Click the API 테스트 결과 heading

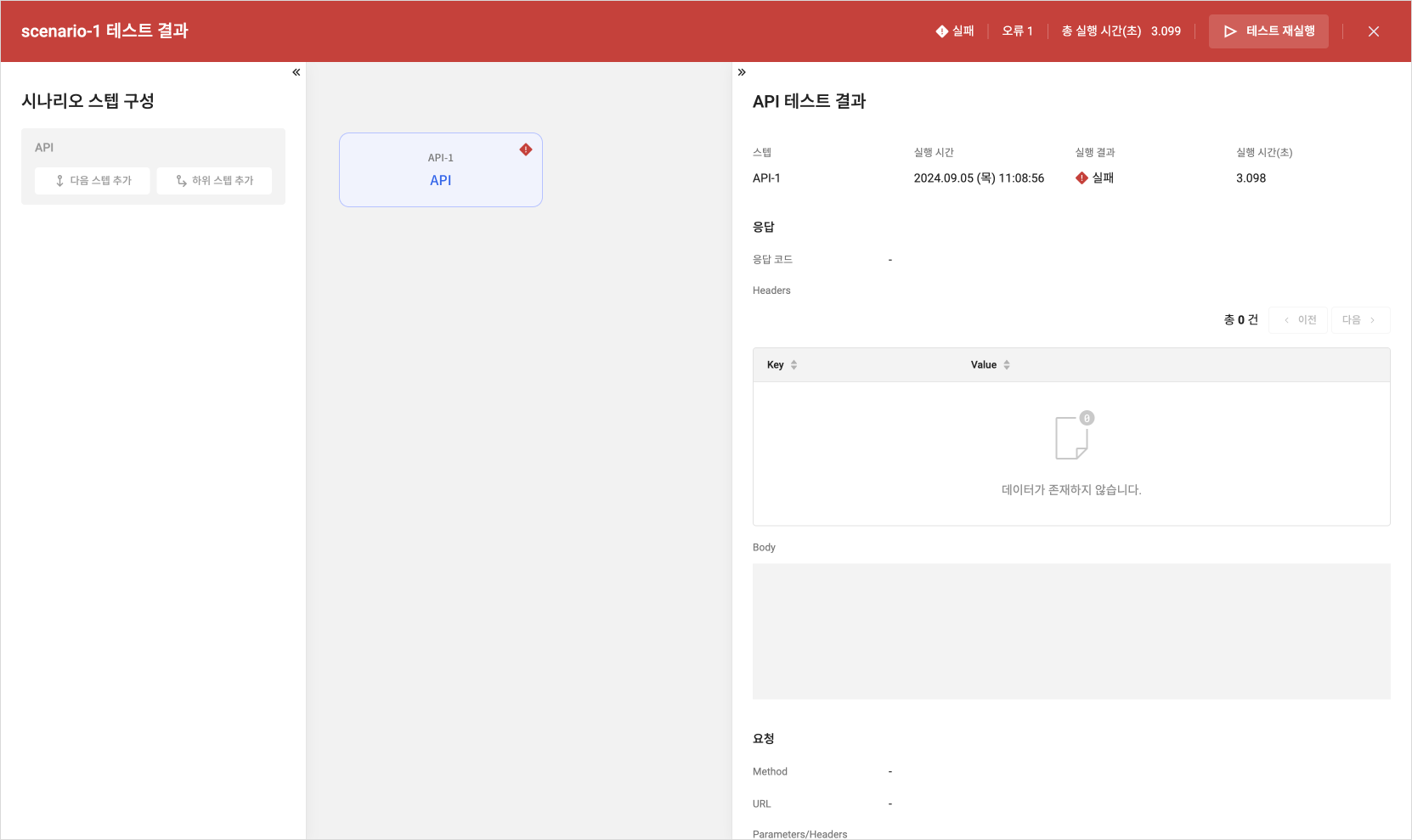810,101
